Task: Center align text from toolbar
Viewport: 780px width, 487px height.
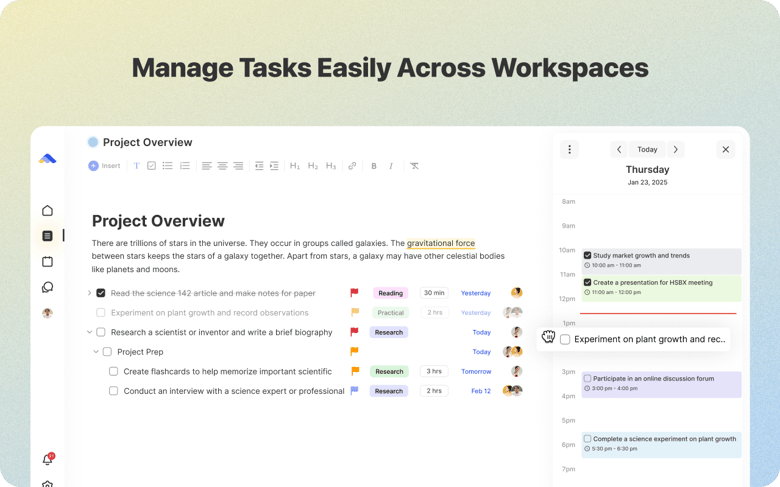Action: tap(222, 166)
